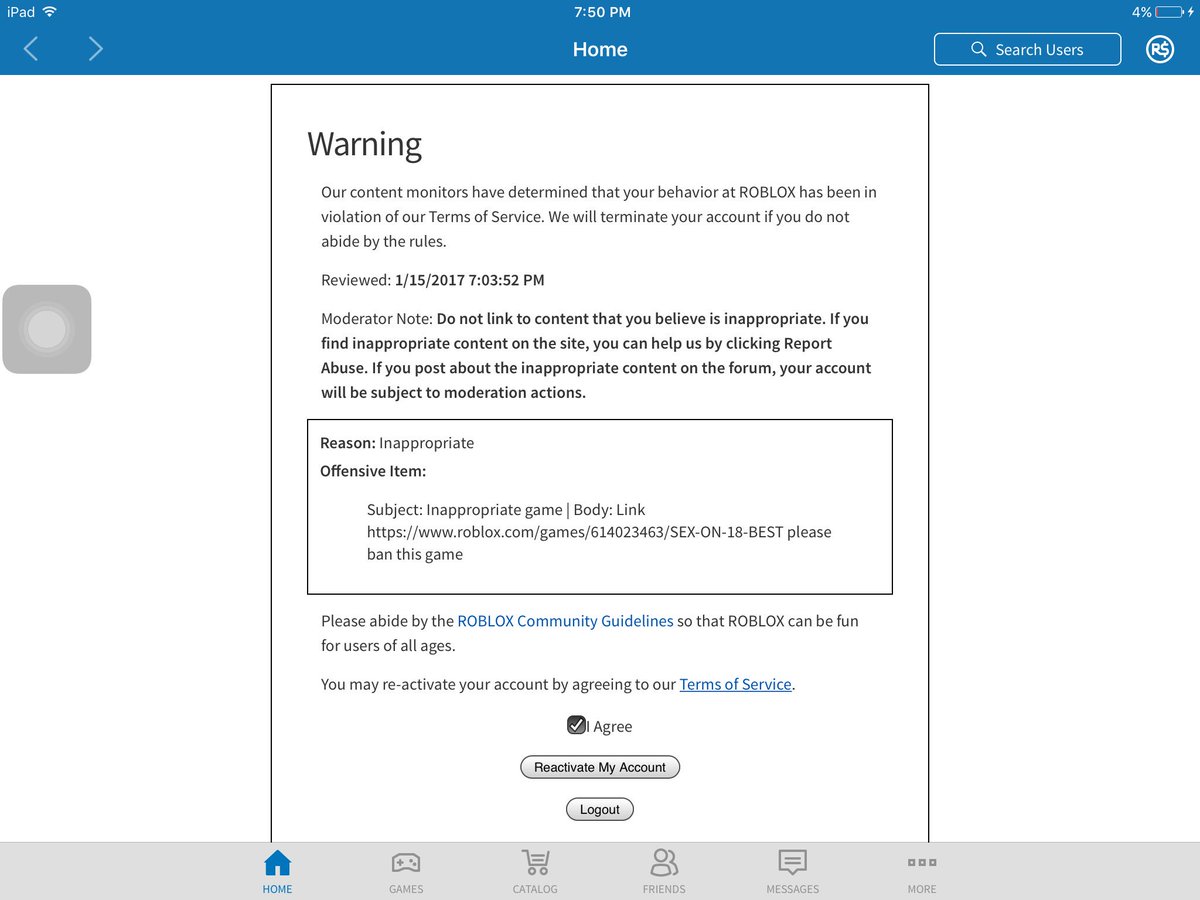The width and height of the screenshot is (1200, 900).
Task: Click the 'Offensive Item:' label
Action: click(x=373, y=470)
